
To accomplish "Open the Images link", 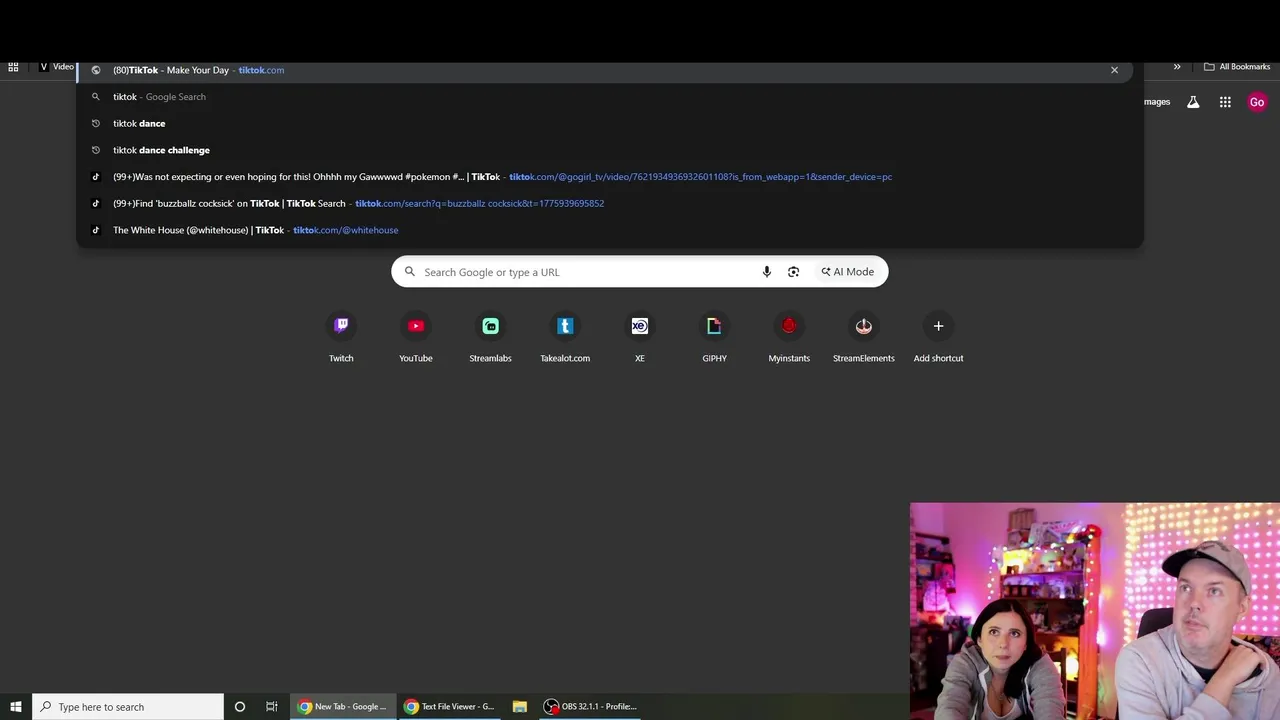I will (x=1157, y=102).
